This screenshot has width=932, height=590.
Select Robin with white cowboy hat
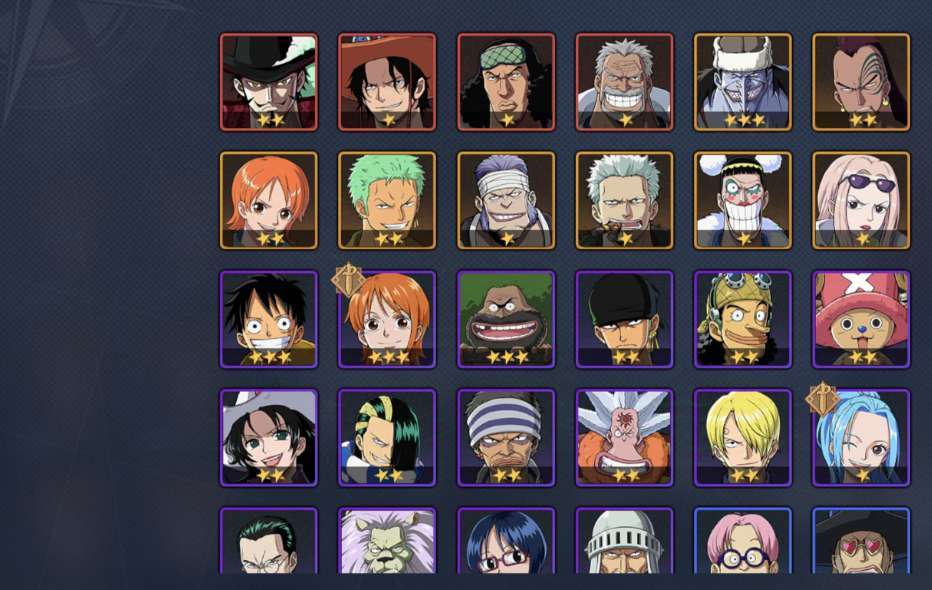pos(269,437)
